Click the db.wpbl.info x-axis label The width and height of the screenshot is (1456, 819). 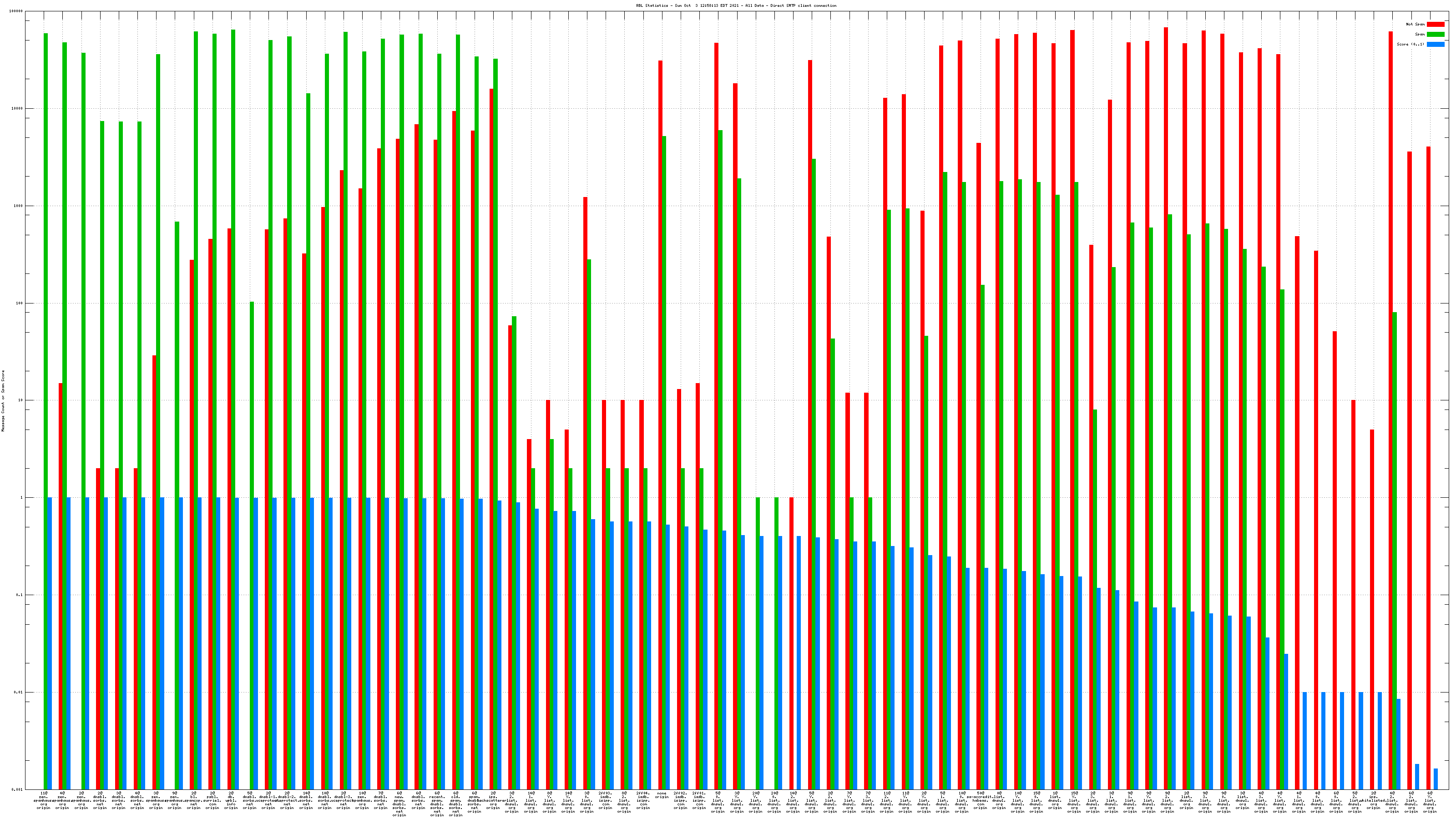point(231,800)
